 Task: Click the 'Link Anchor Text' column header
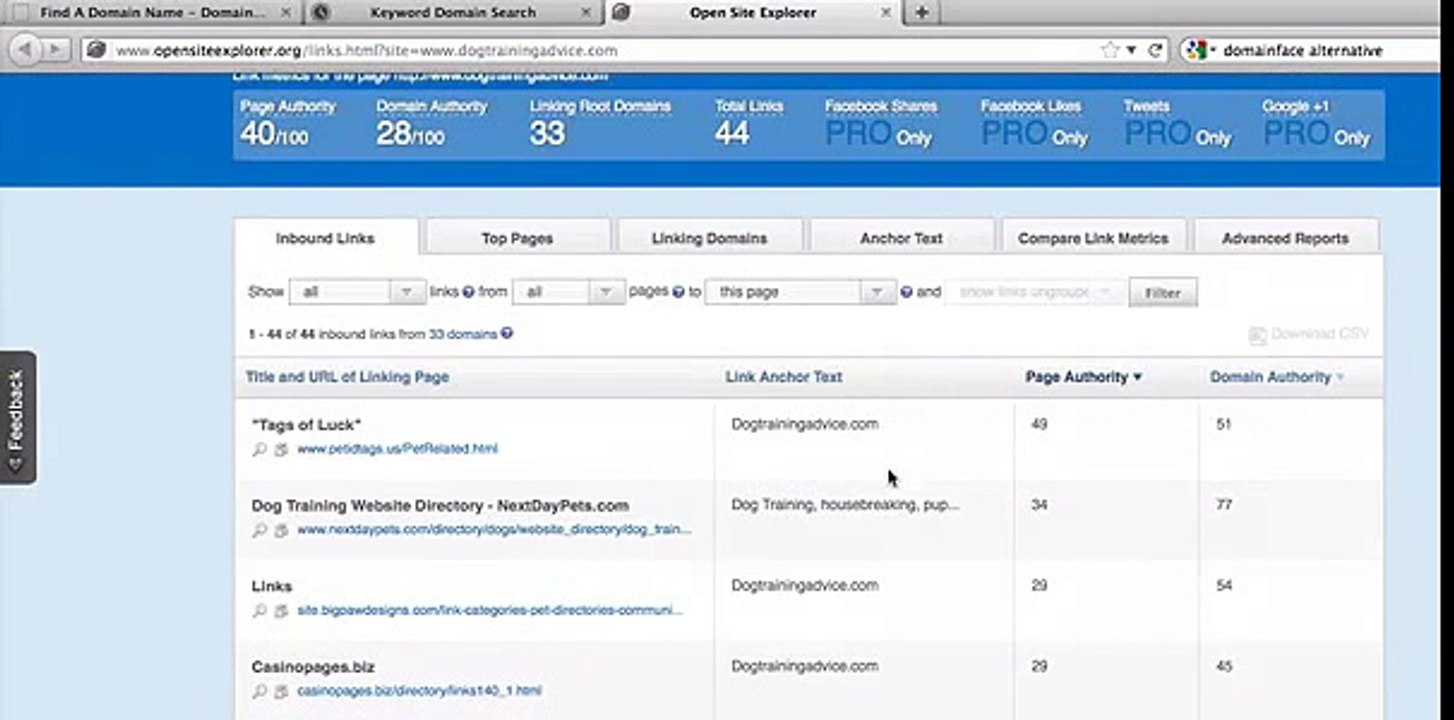click(x=784, y=377)
